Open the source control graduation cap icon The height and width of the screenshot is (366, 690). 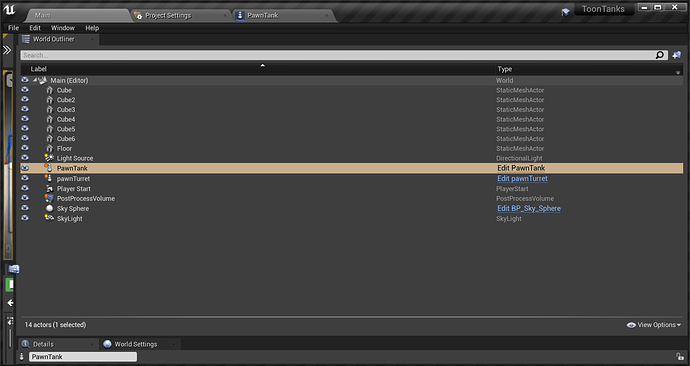[565, 12]
